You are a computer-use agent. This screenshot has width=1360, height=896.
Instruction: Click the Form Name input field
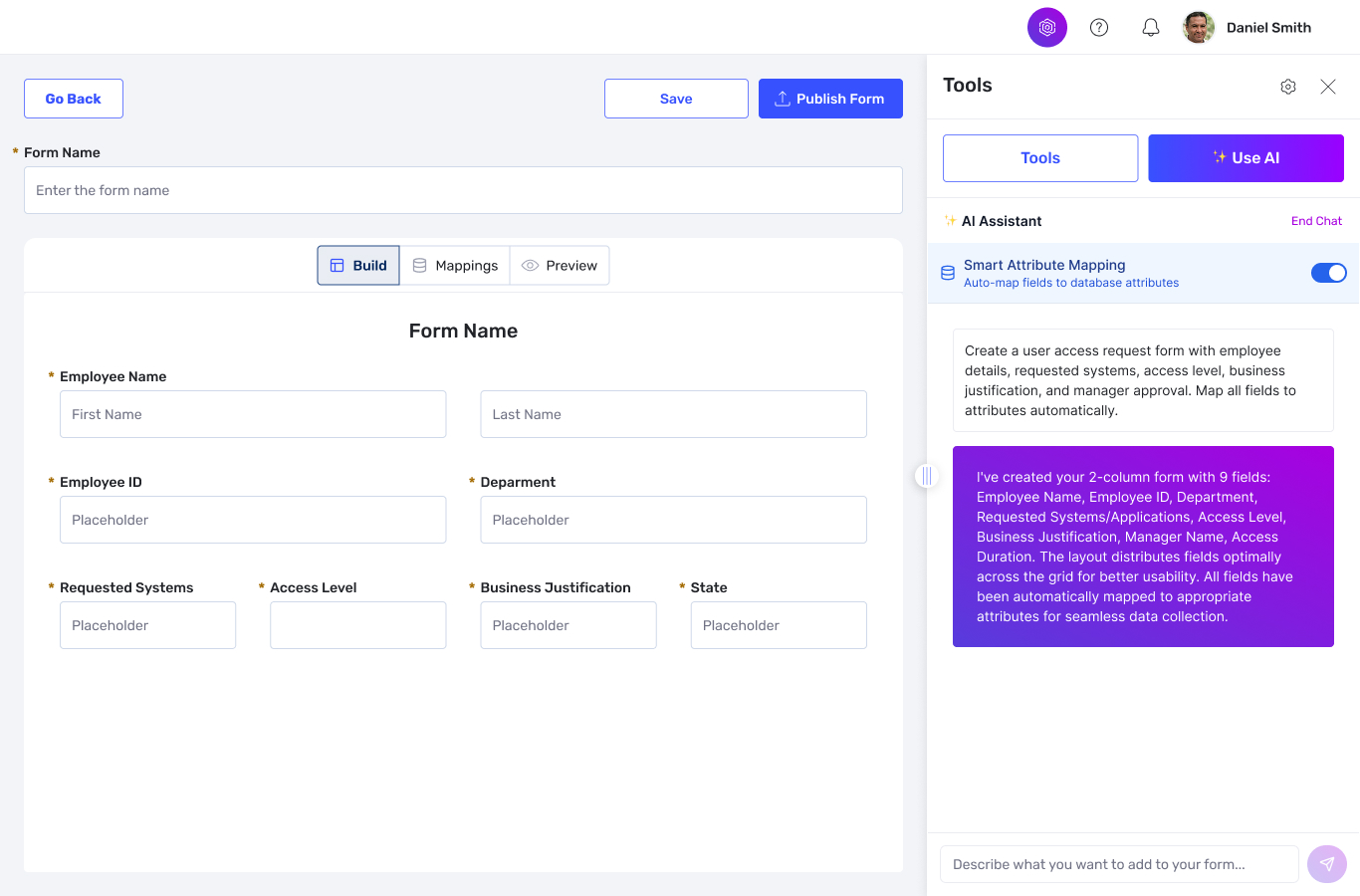(x=463, y=190)
